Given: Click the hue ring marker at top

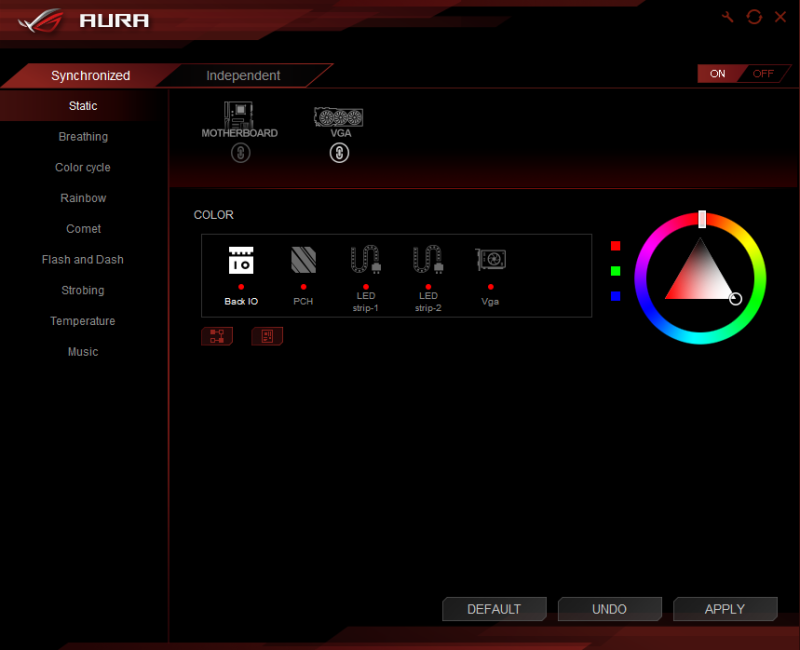Looking at the screenshot, I should coord(702,219).
